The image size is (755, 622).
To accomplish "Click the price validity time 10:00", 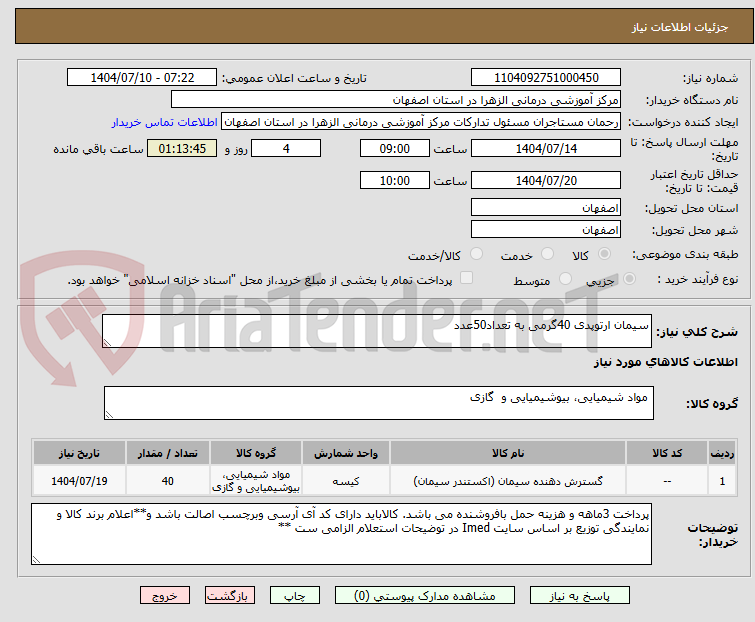I will [394, 181].
